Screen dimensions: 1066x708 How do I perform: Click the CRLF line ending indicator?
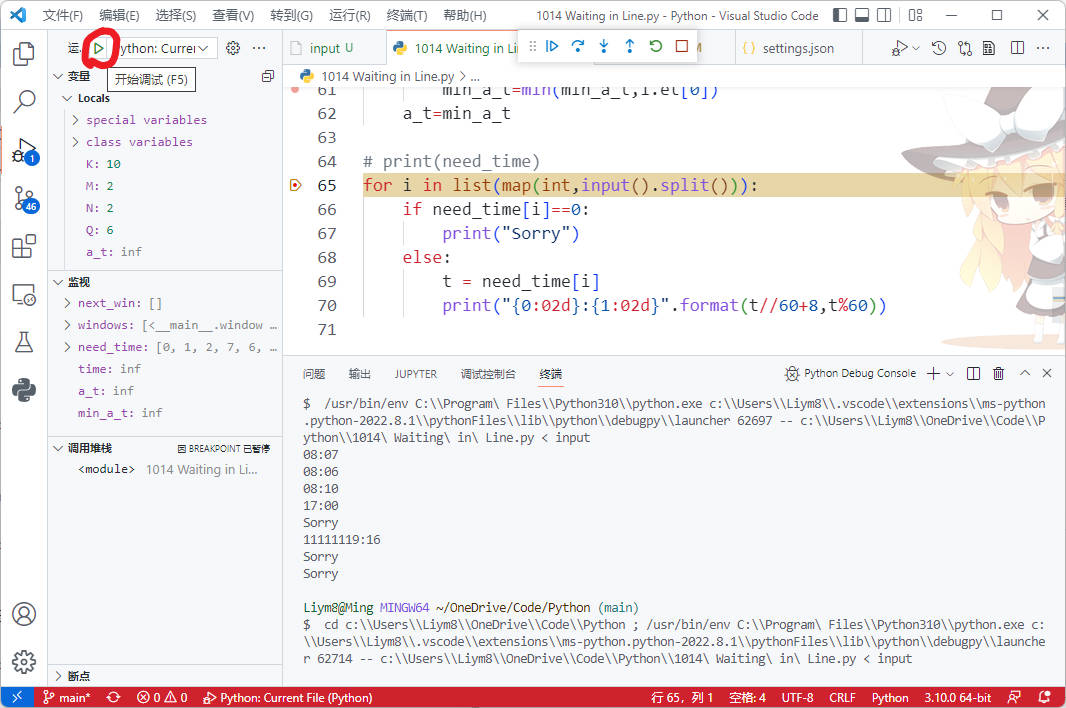pyautogui.click(x=842, y=698)
